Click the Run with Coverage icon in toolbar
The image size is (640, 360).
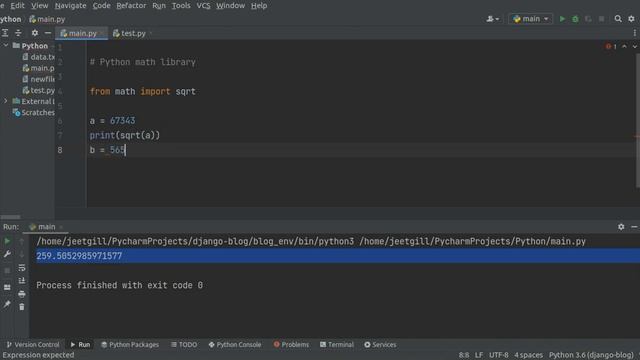(x=588, y=19)
